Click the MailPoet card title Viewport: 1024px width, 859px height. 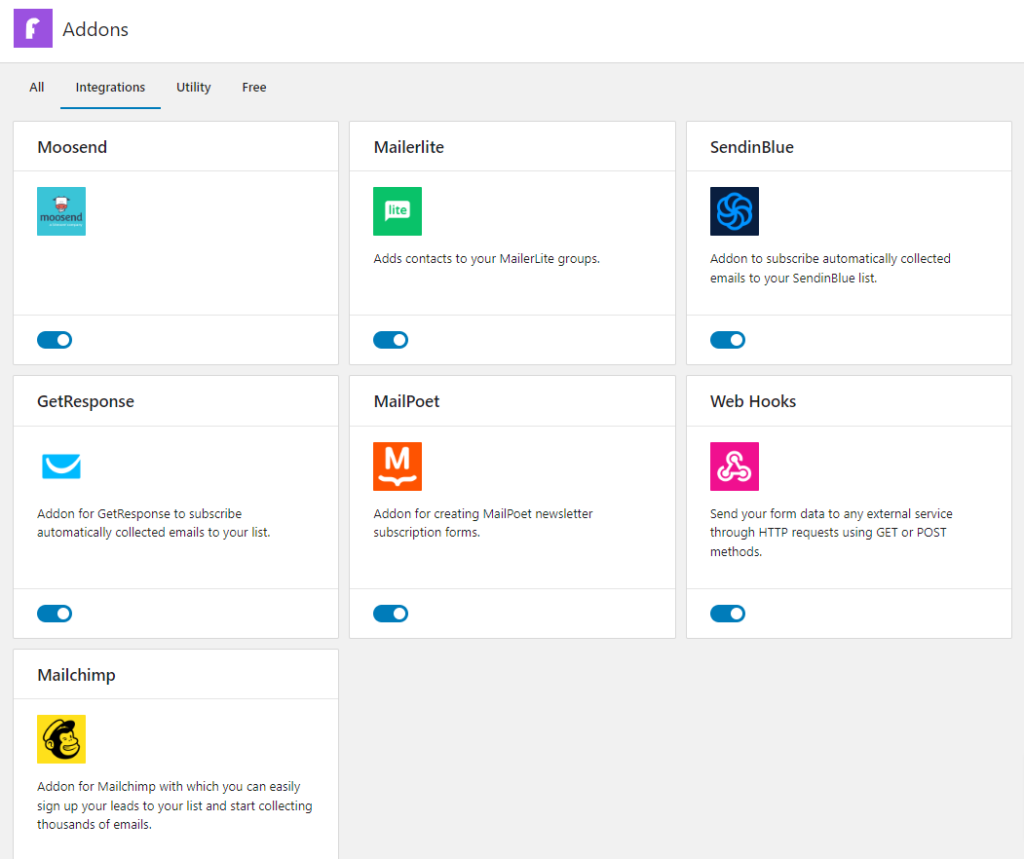[406, 401]
